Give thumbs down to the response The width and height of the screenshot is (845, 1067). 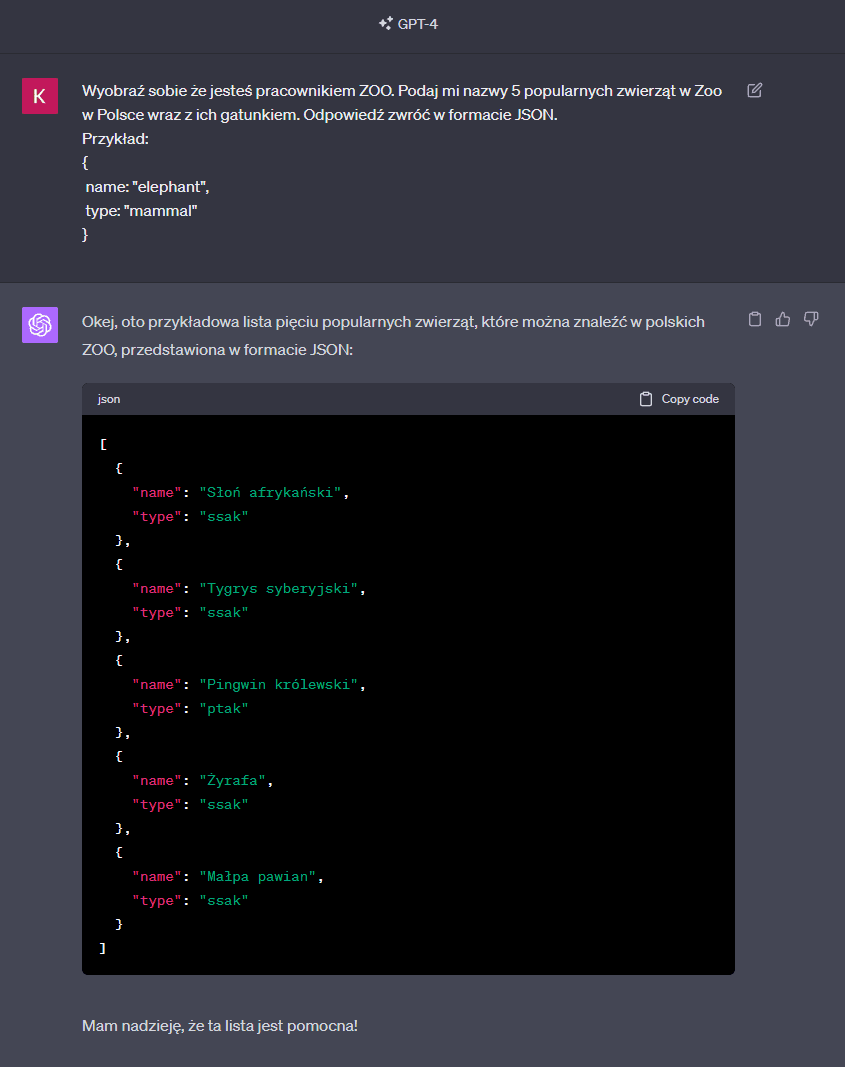[x=811, y=319]
